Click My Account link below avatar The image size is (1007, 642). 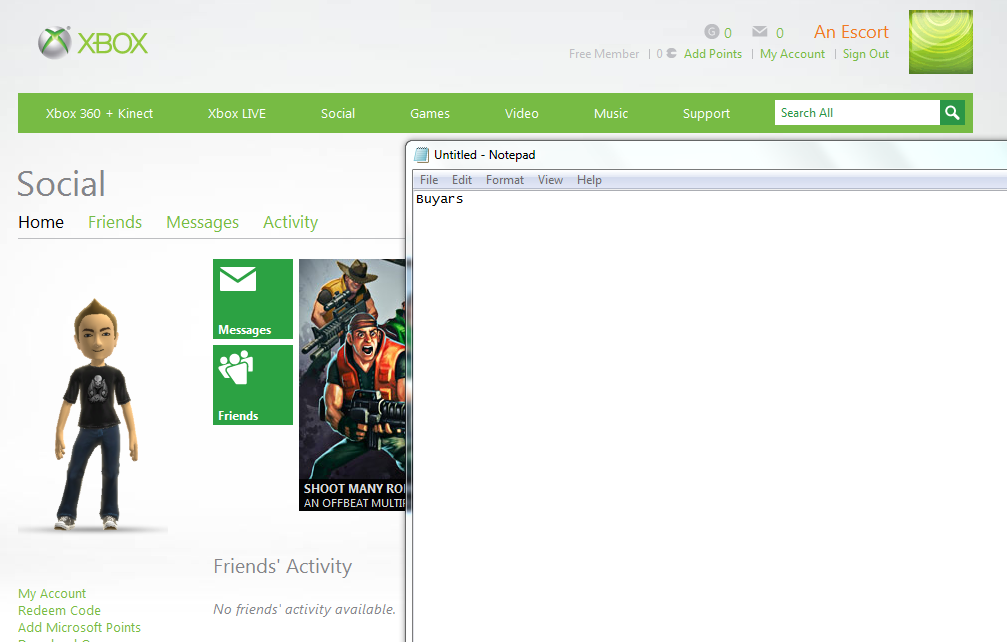pyautogui.click(x=52, y=593)
